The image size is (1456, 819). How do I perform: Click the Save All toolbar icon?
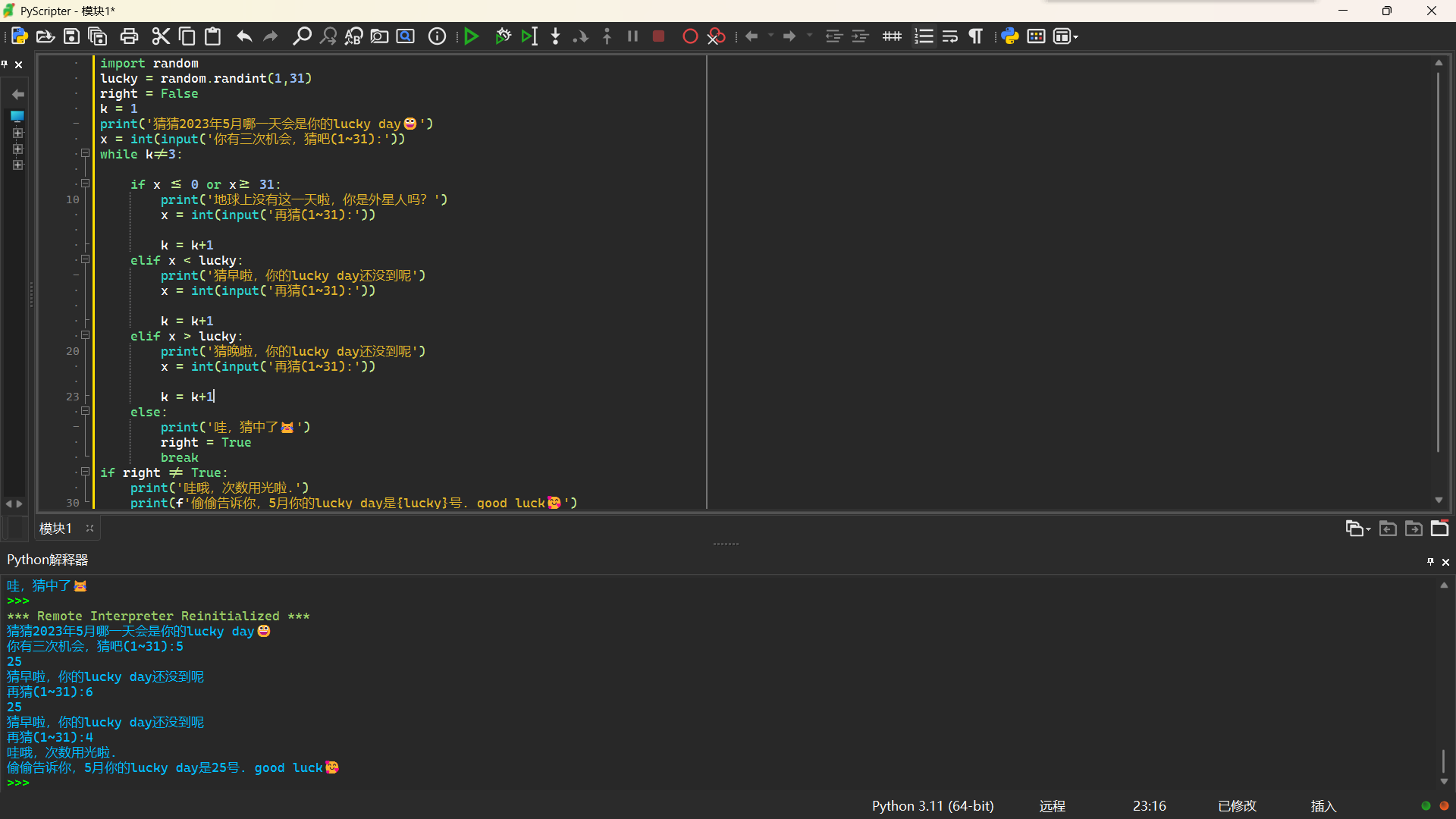pos(98,36)
